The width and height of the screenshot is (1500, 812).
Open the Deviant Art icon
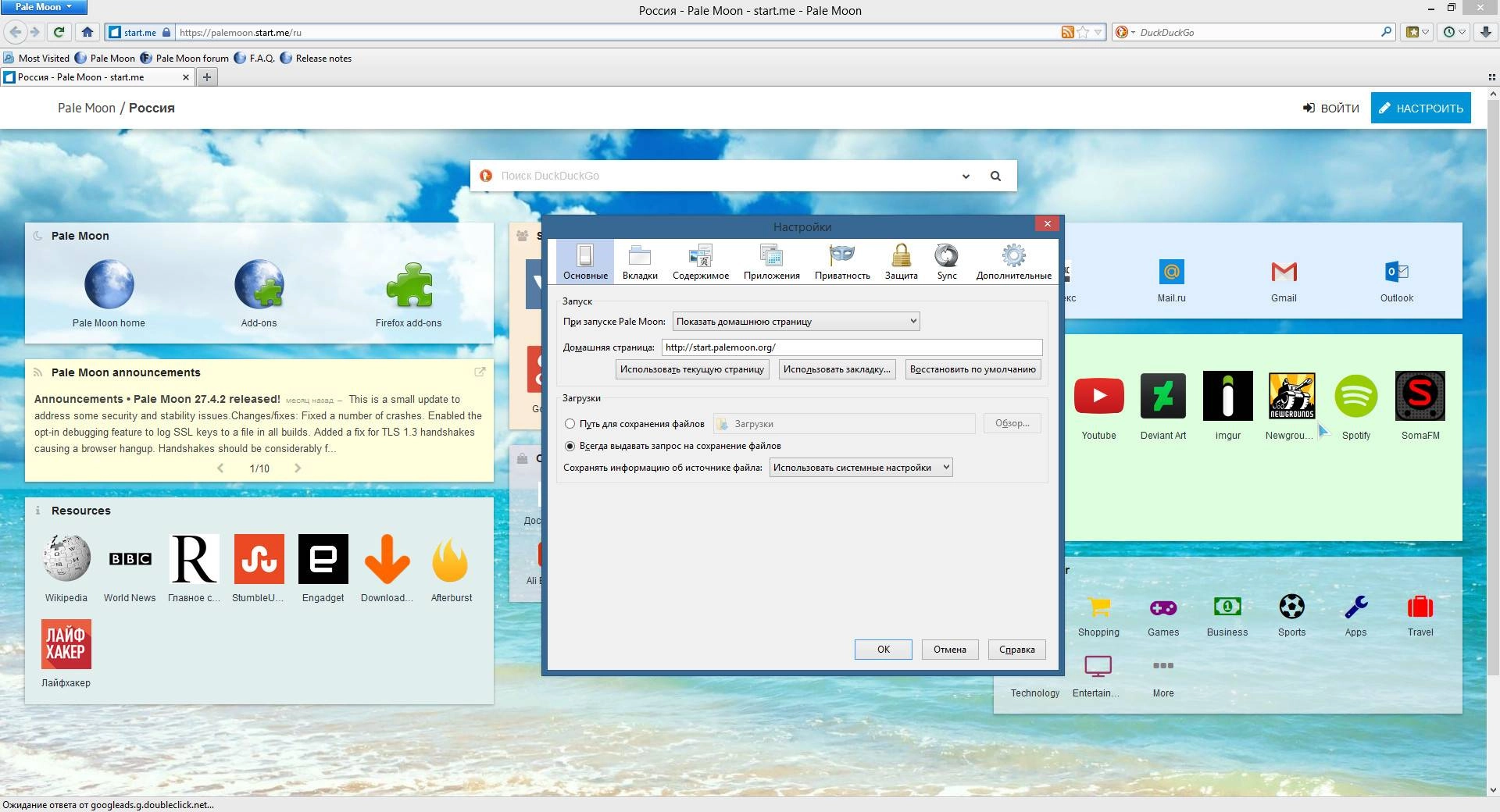1163,395
